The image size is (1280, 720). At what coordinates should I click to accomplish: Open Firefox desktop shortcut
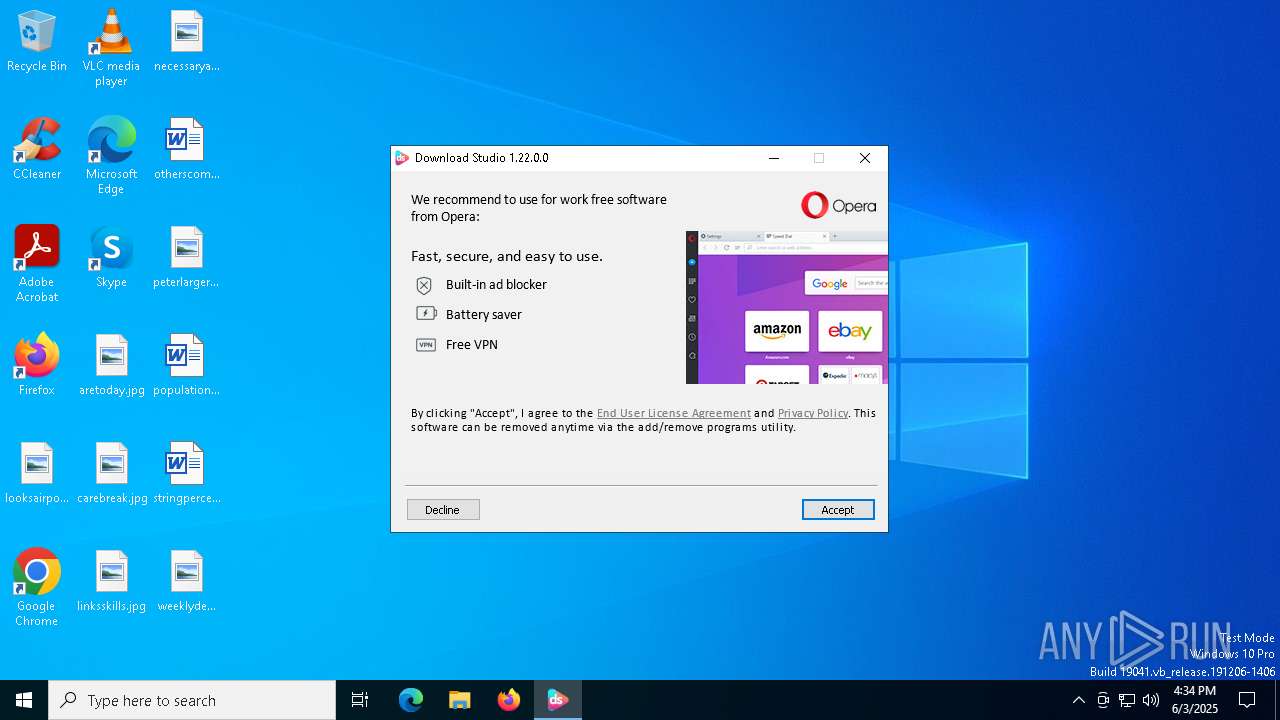pyautogui.click(x=37, y=366)
